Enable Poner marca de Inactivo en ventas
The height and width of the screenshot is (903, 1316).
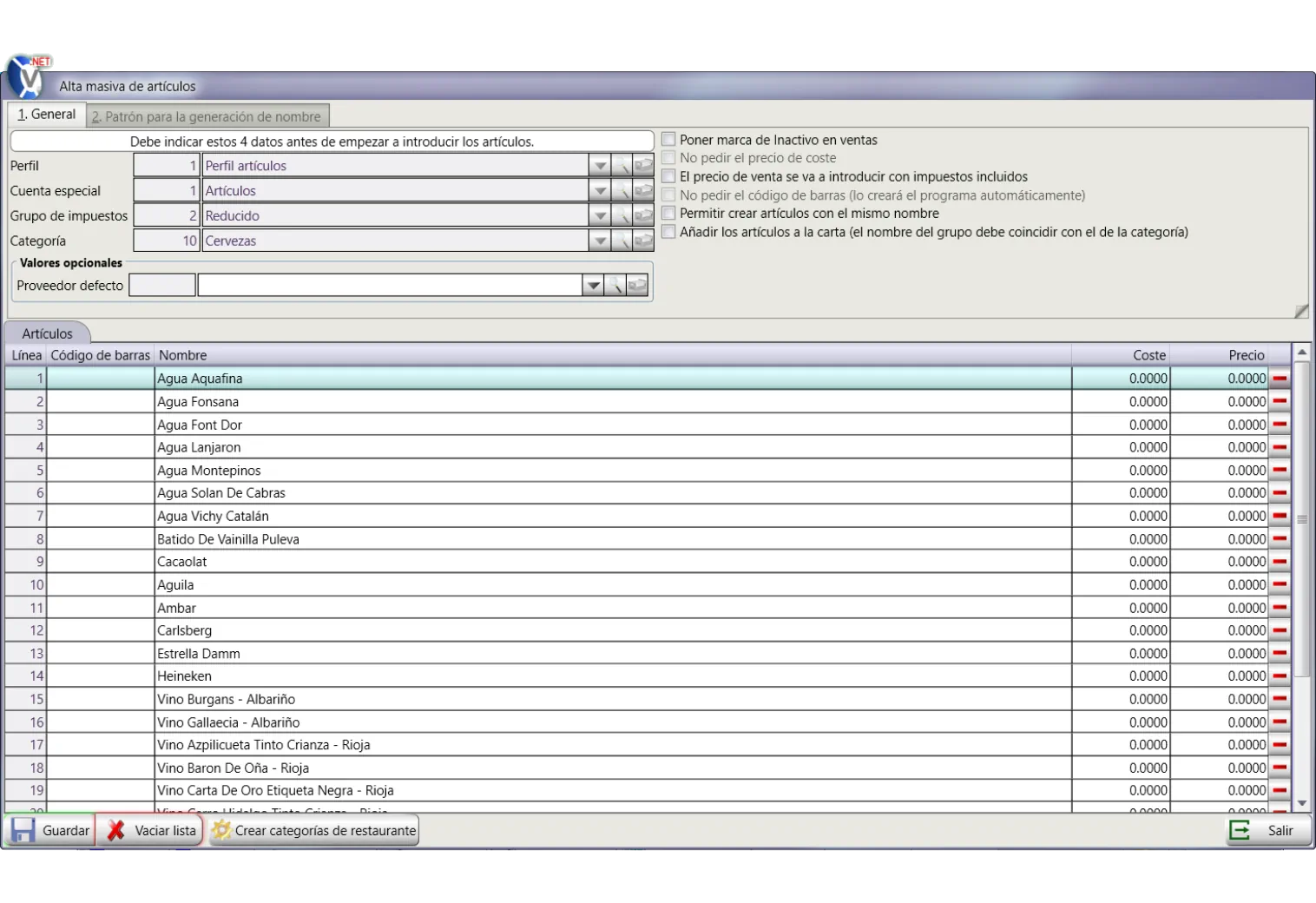click(x=668, y=140)
